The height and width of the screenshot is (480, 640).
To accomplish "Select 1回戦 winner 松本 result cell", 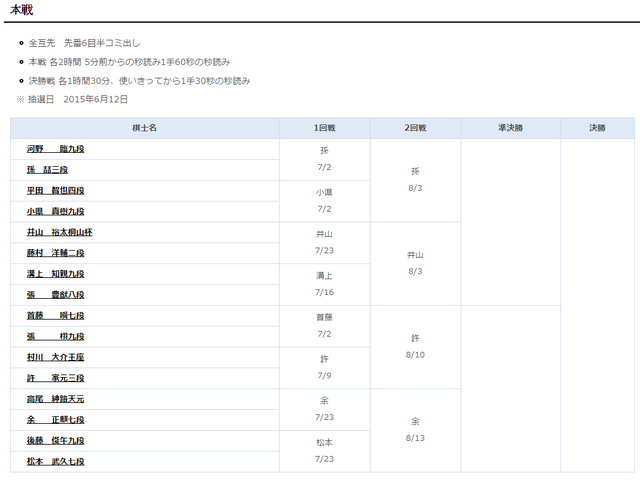I will point(324,451).
